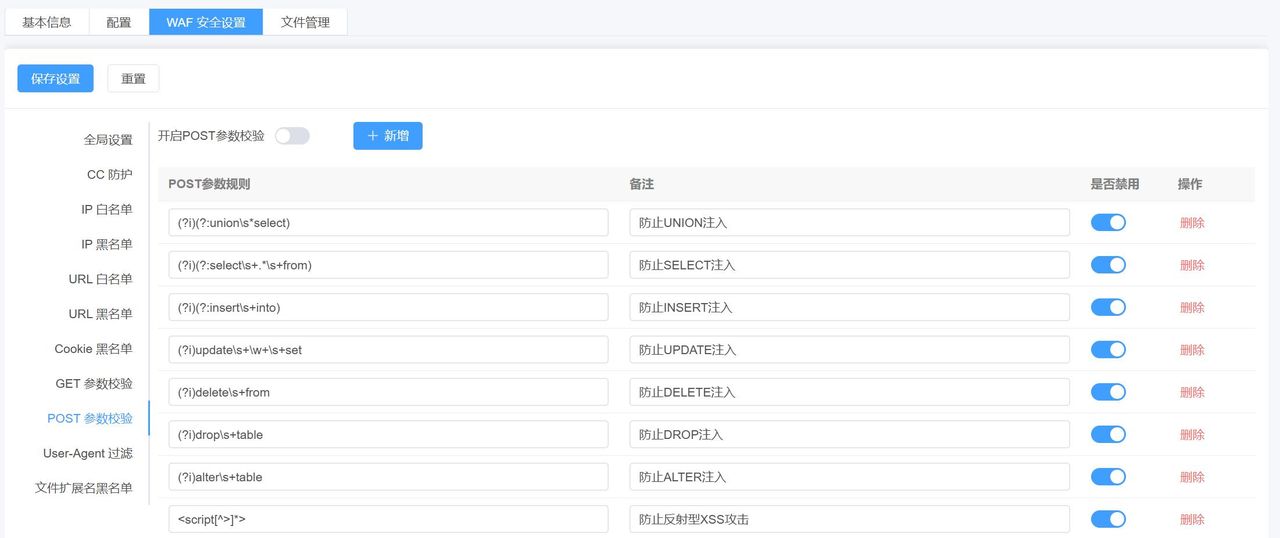Click the 防止DELETE注入 remark field
1280x538 pixels.
849,392
